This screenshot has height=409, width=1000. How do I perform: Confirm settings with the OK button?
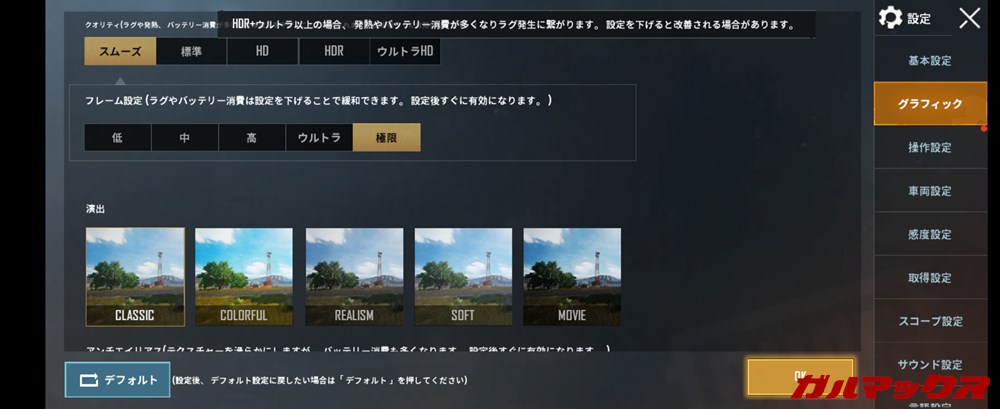800,376
